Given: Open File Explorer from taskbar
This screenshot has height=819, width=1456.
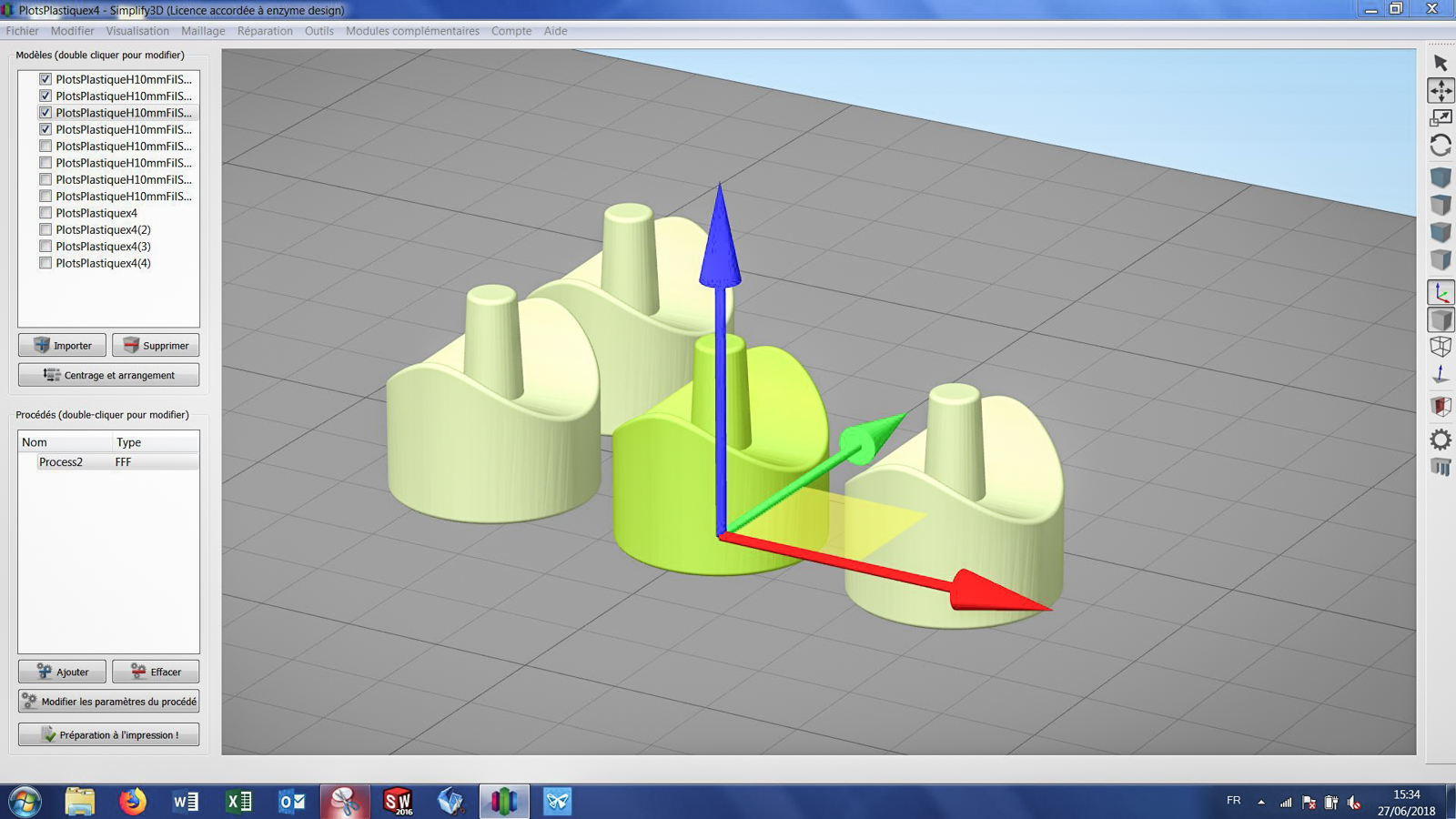Looking at the screenshot, I should pyautogui.click(x=80, y=802).
